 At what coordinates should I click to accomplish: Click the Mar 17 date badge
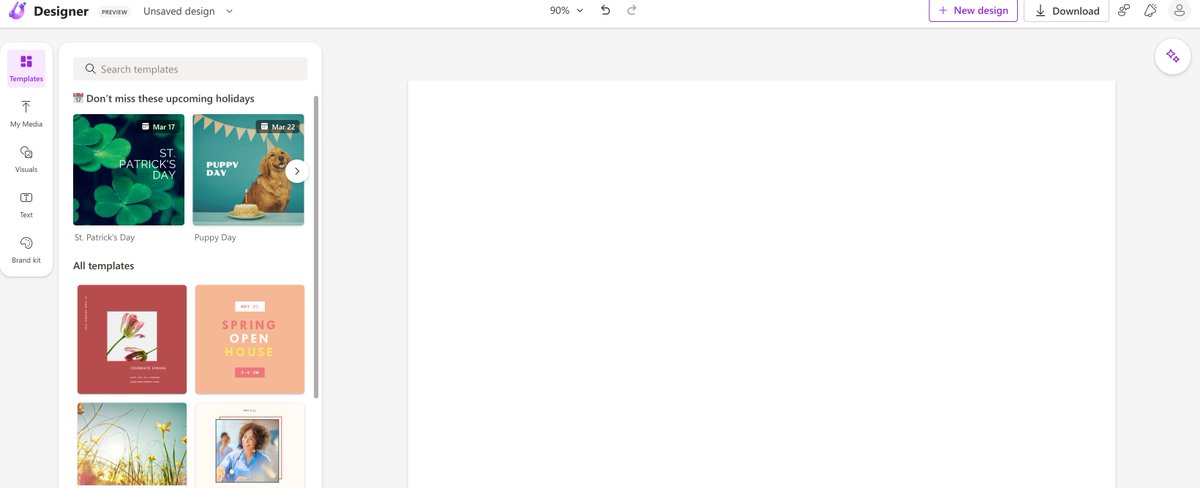(158, 127)
